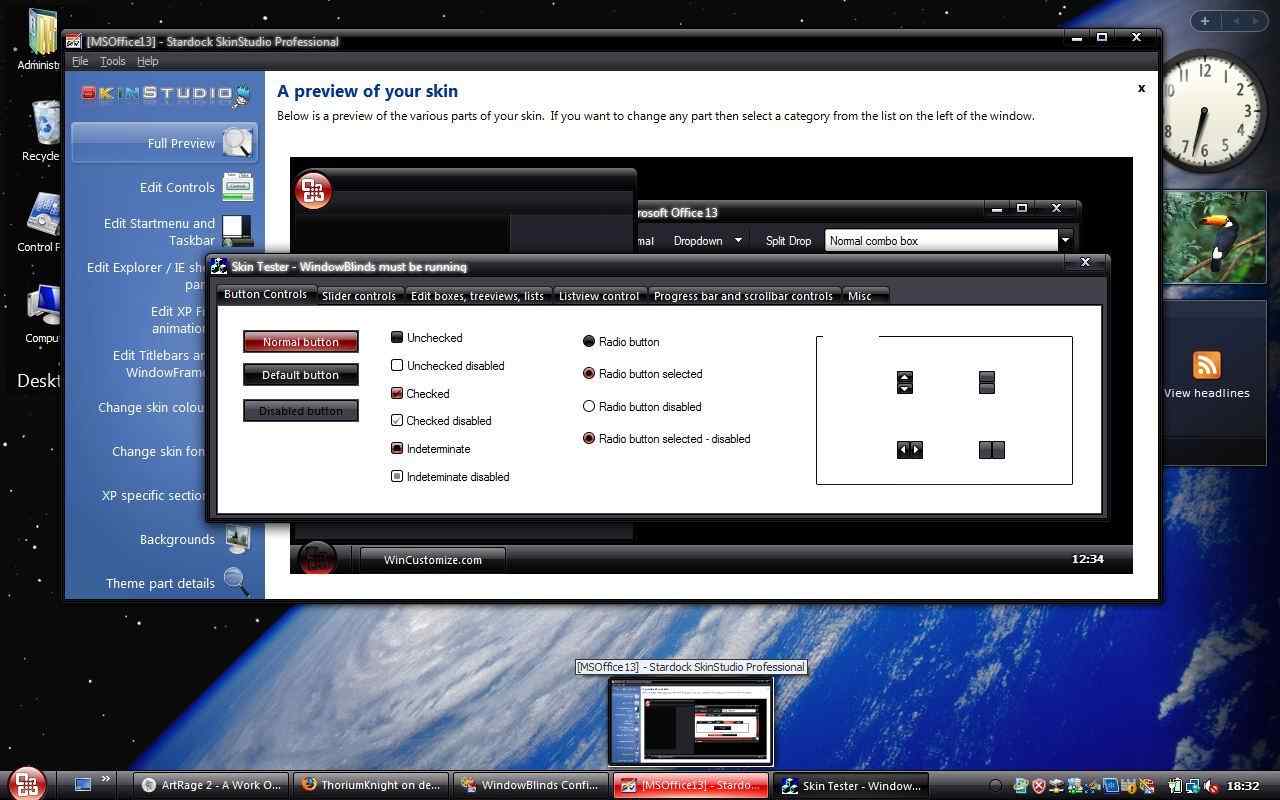Switch to Slider controls tab
The image size is (1280, 800).
tap(359, 296)
